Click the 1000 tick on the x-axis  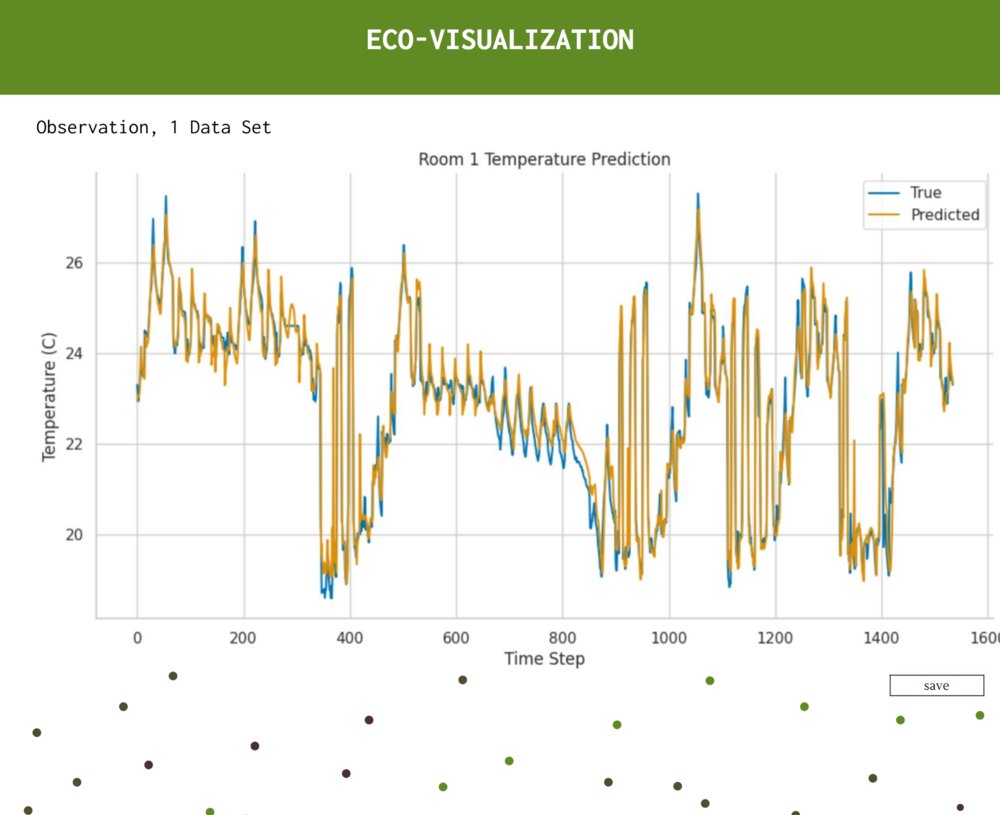pyautogui.click(x=669, y=638)
